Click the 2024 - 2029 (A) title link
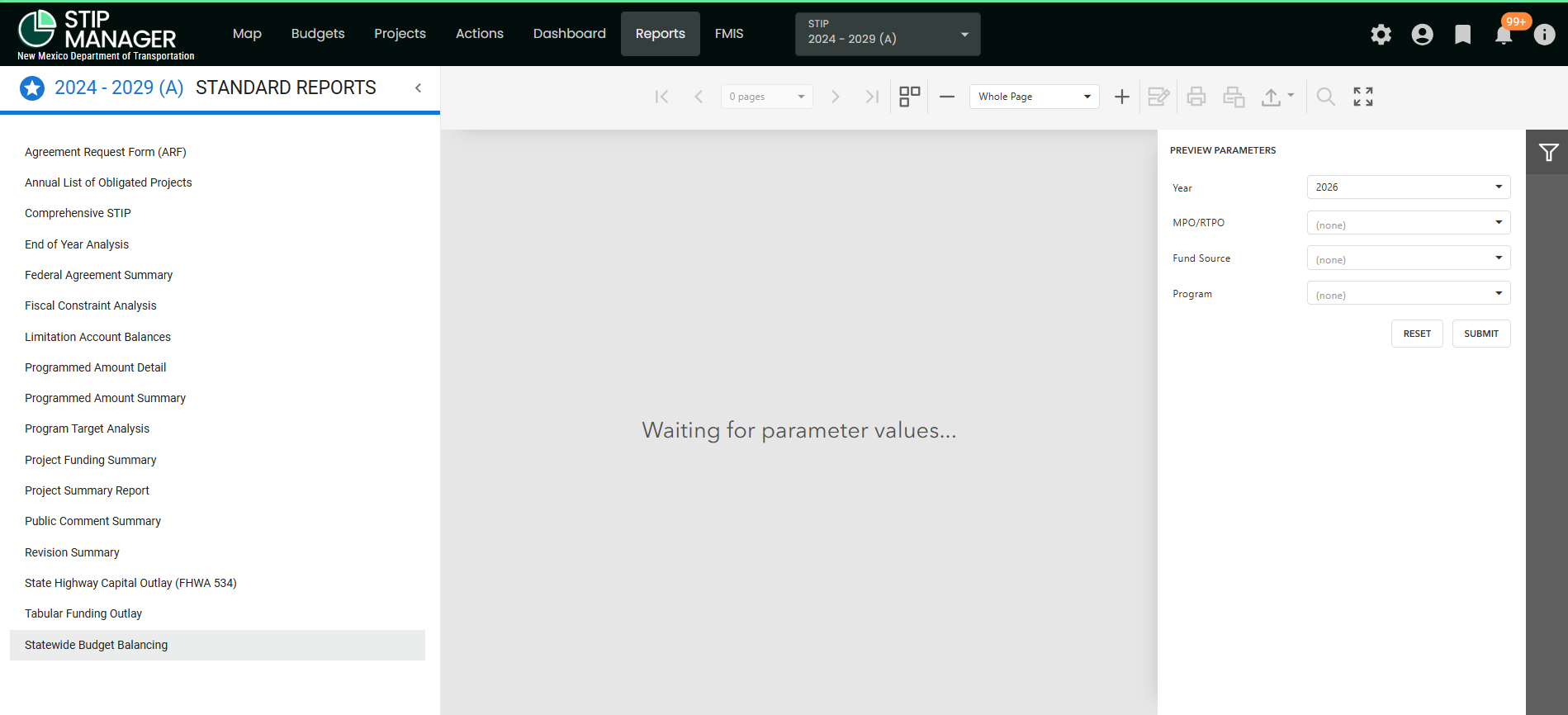 pos(119,88)
